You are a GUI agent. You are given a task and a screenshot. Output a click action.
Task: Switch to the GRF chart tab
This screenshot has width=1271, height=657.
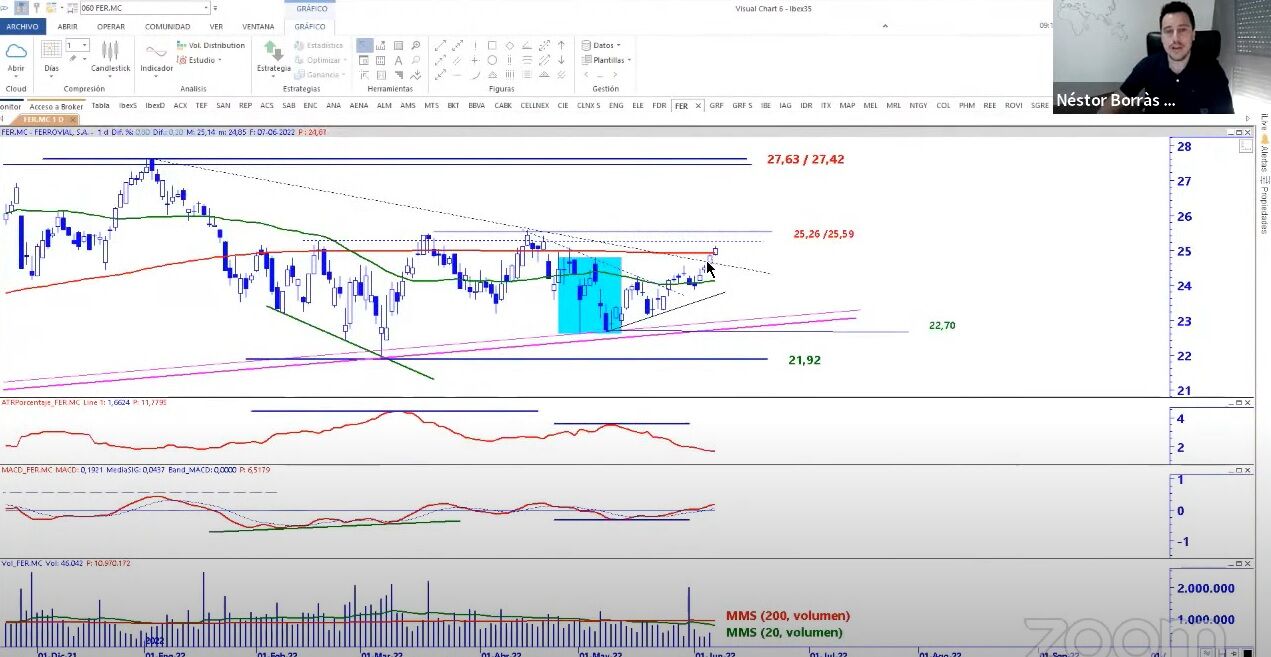point(716,105)
